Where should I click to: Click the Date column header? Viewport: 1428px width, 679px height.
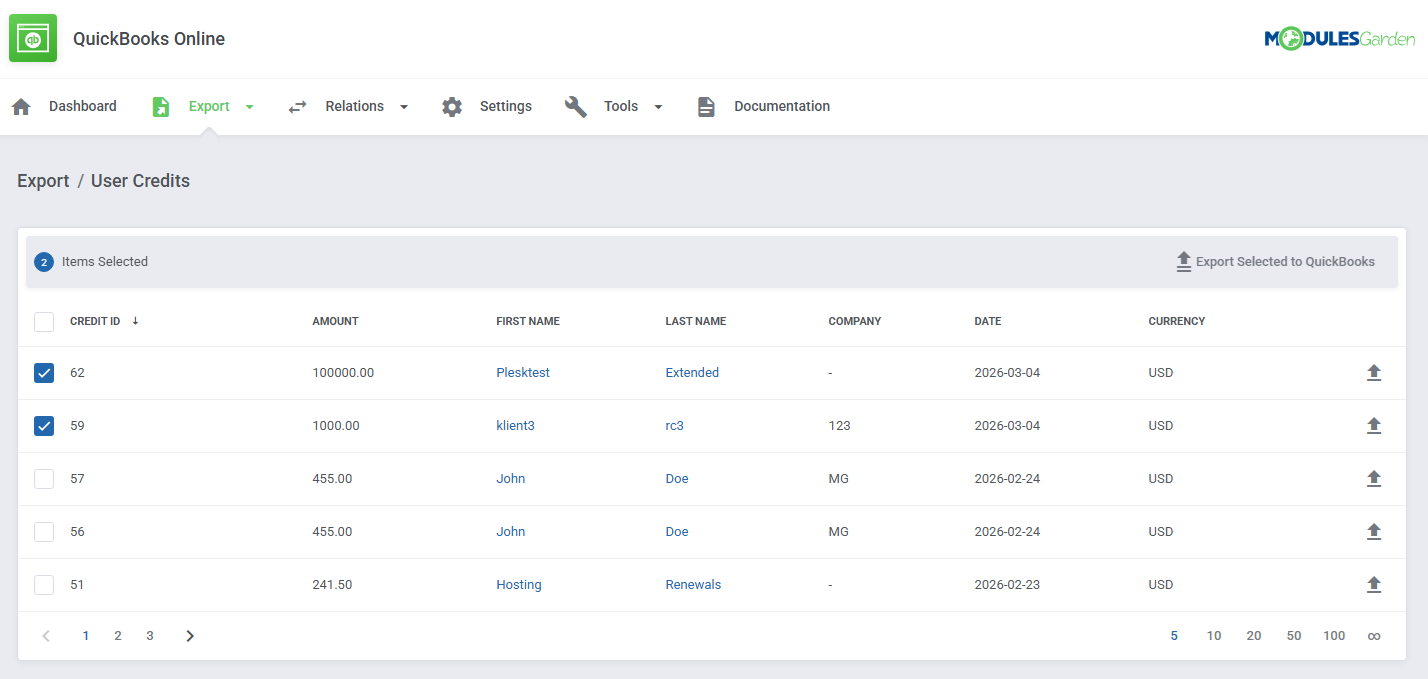click(x=988, y=322)
